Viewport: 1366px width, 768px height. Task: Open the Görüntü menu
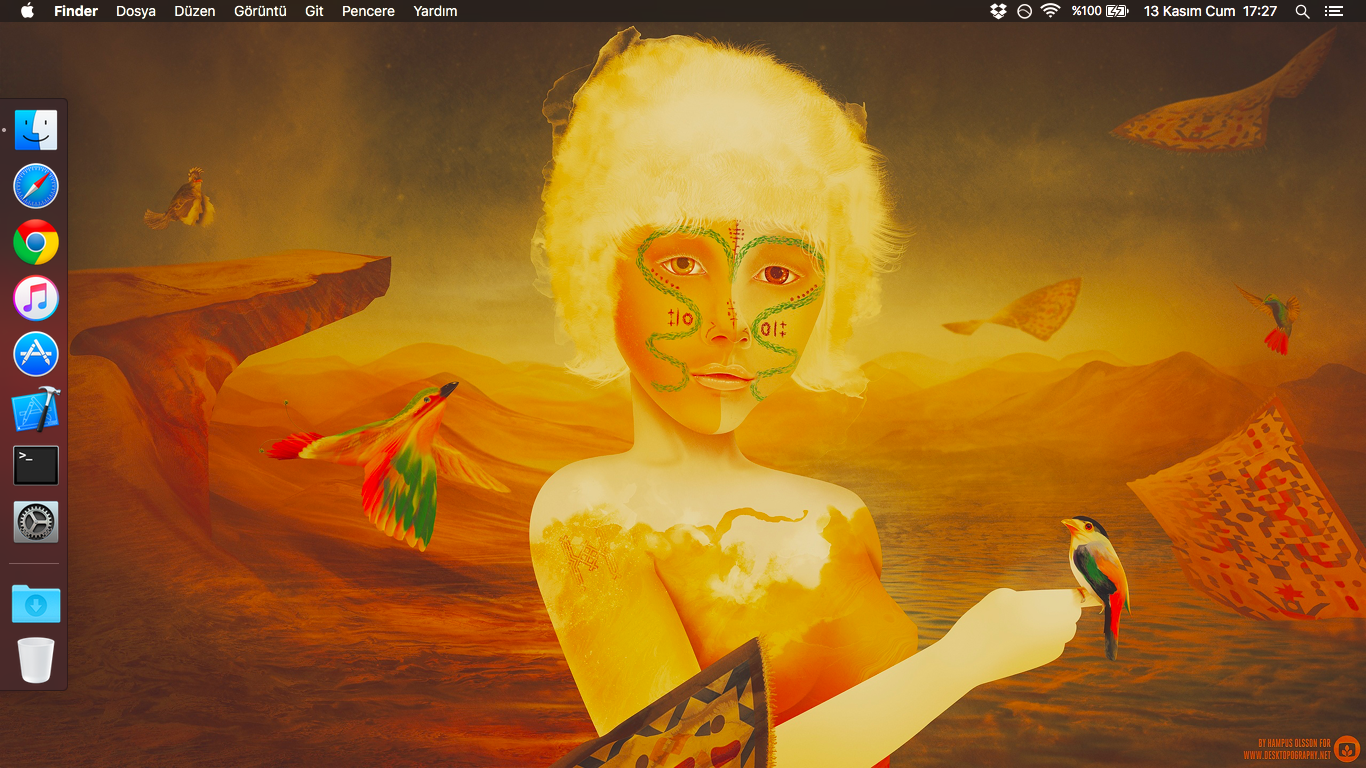[x=260, y=11]
